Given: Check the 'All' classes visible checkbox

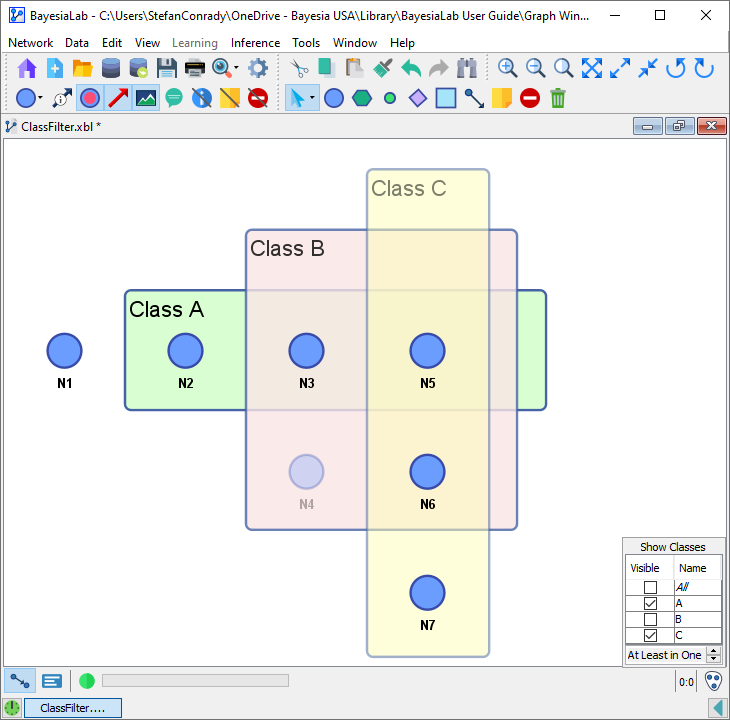Looking at the screenshot, I should click(650, 588).
